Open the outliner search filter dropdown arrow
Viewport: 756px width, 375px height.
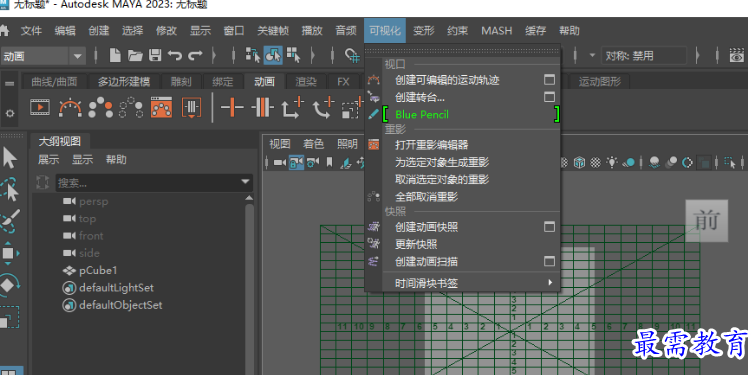246,182
